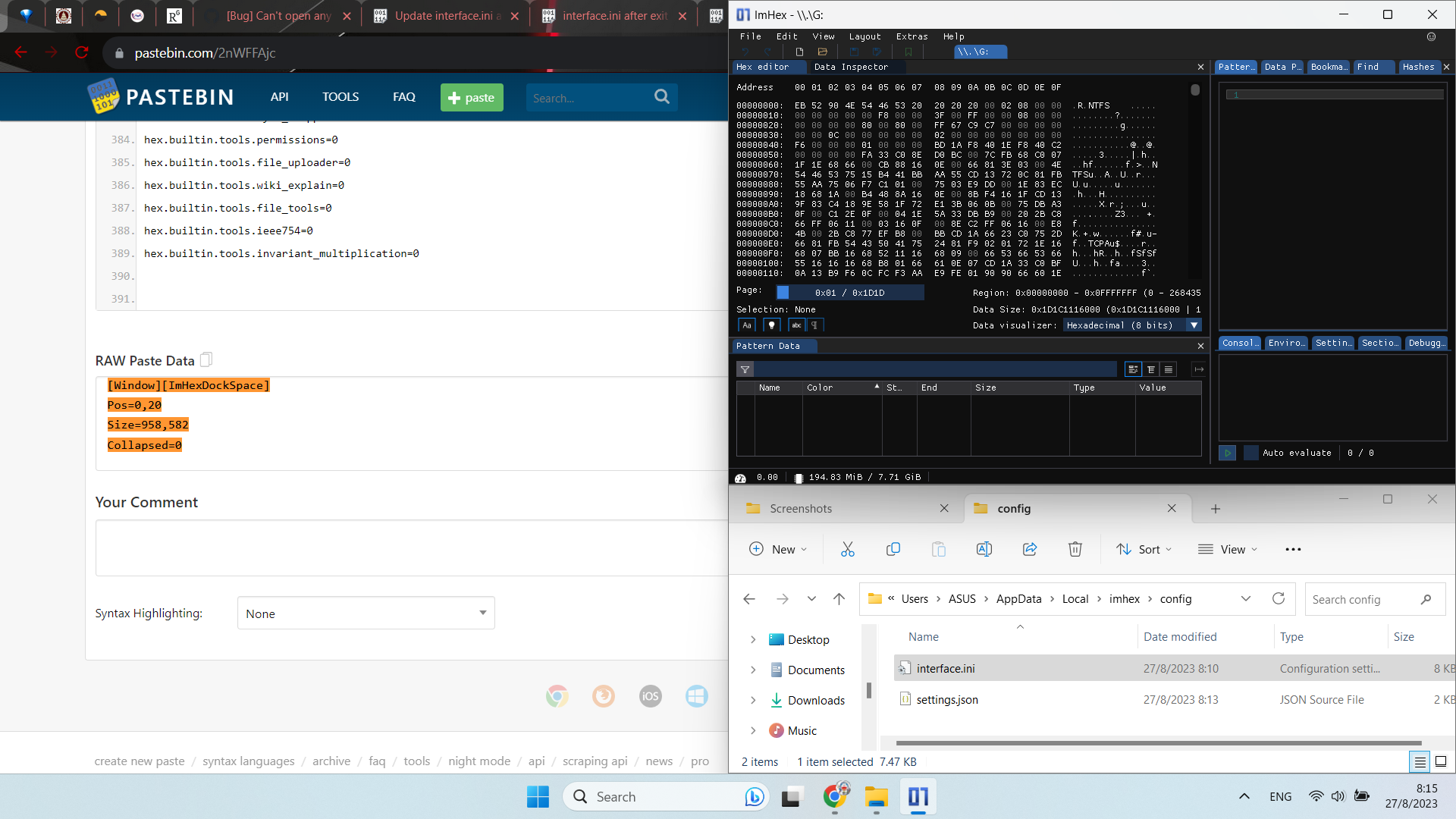Viewport: 1456px width, 819px height.
Task: Click the green bookmark toolbar icon
Action: tap(909, 52)
